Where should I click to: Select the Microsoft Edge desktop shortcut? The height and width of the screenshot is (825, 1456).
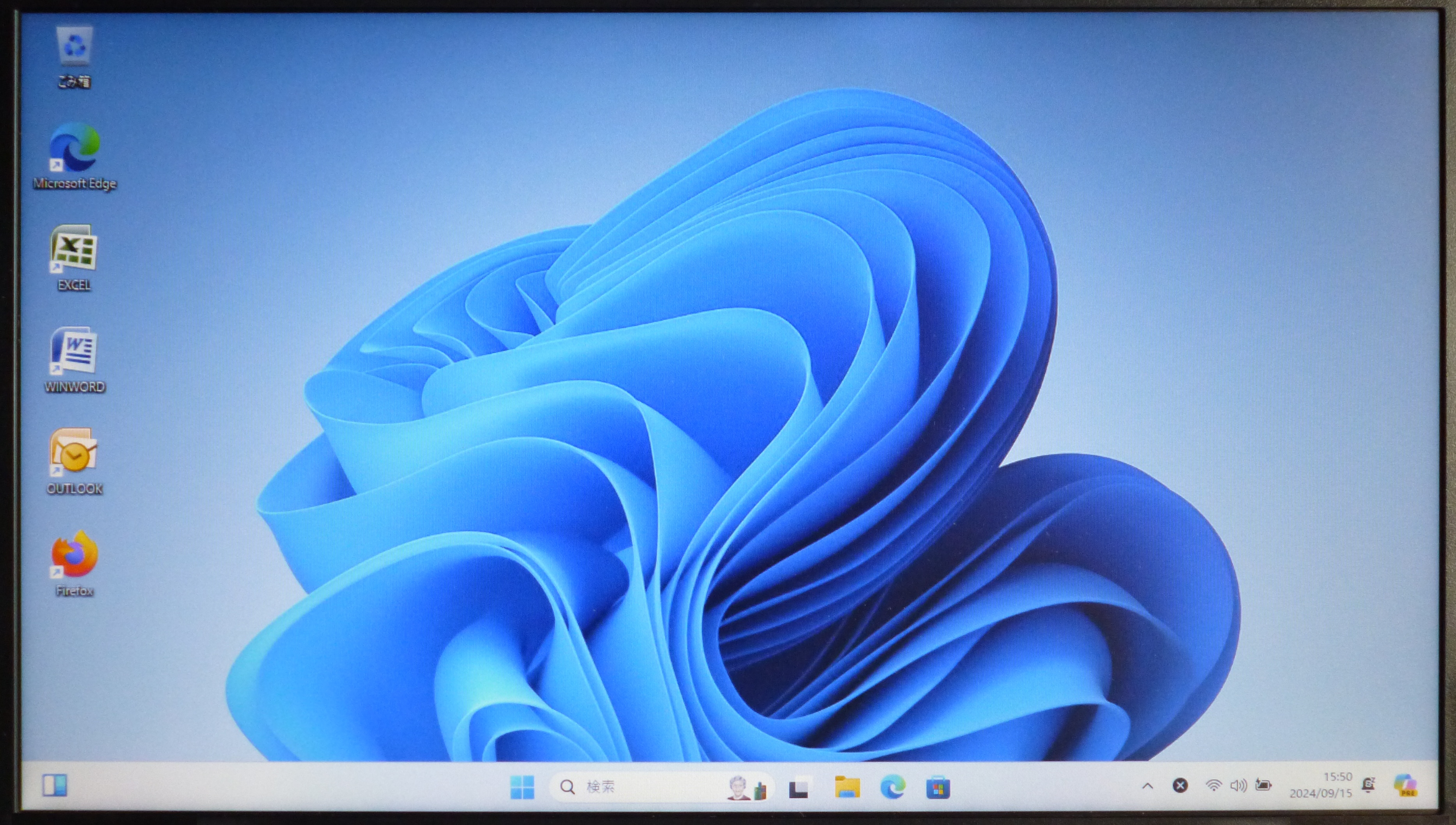pos(74,156)
